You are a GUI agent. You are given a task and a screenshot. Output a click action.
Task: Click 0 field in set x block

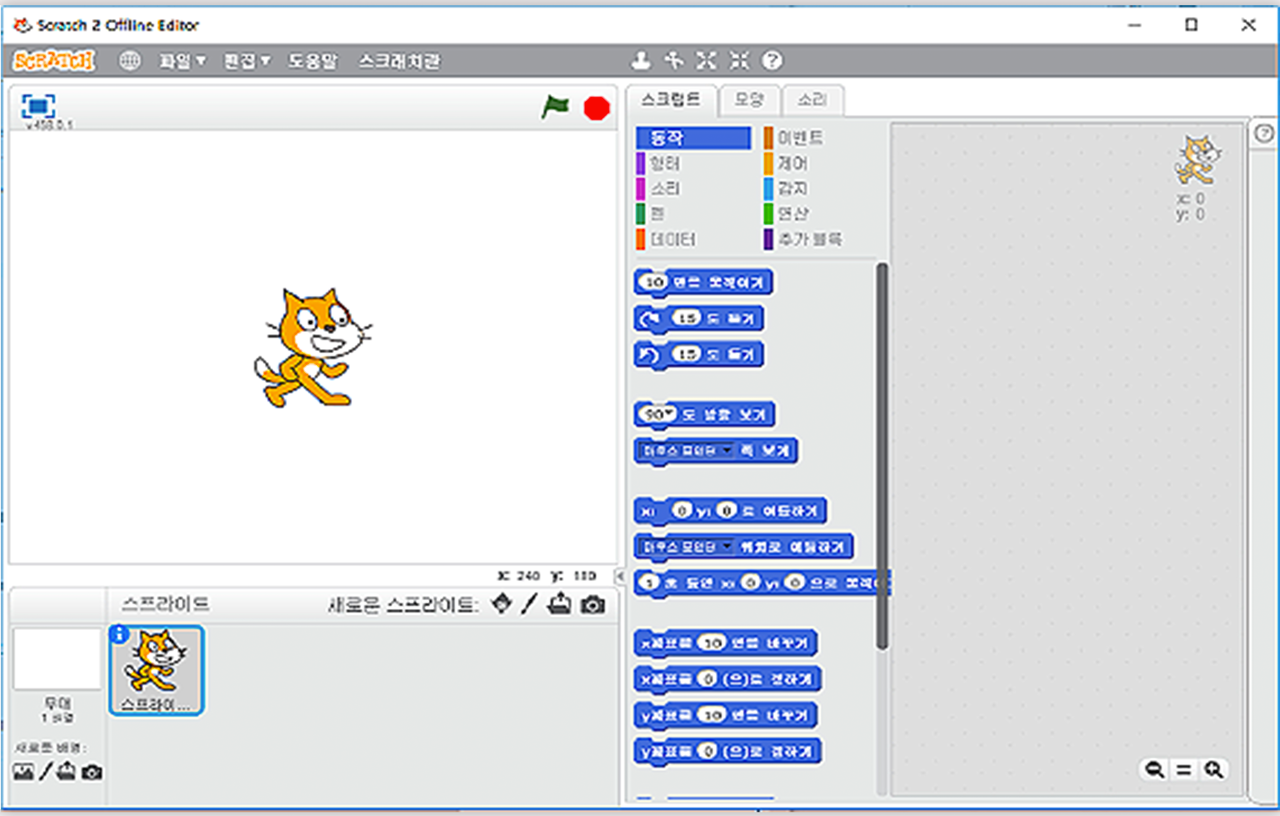coord(708,679)
